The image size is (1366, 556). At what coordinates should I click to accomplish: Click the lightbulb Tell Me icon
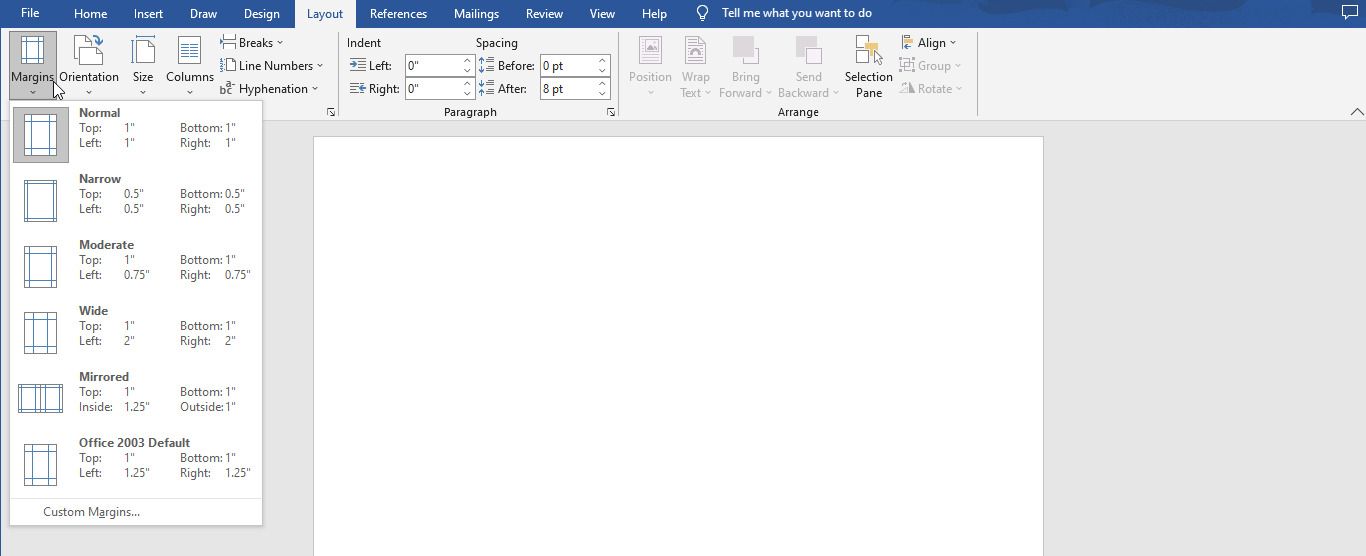[x=702, y=13]
